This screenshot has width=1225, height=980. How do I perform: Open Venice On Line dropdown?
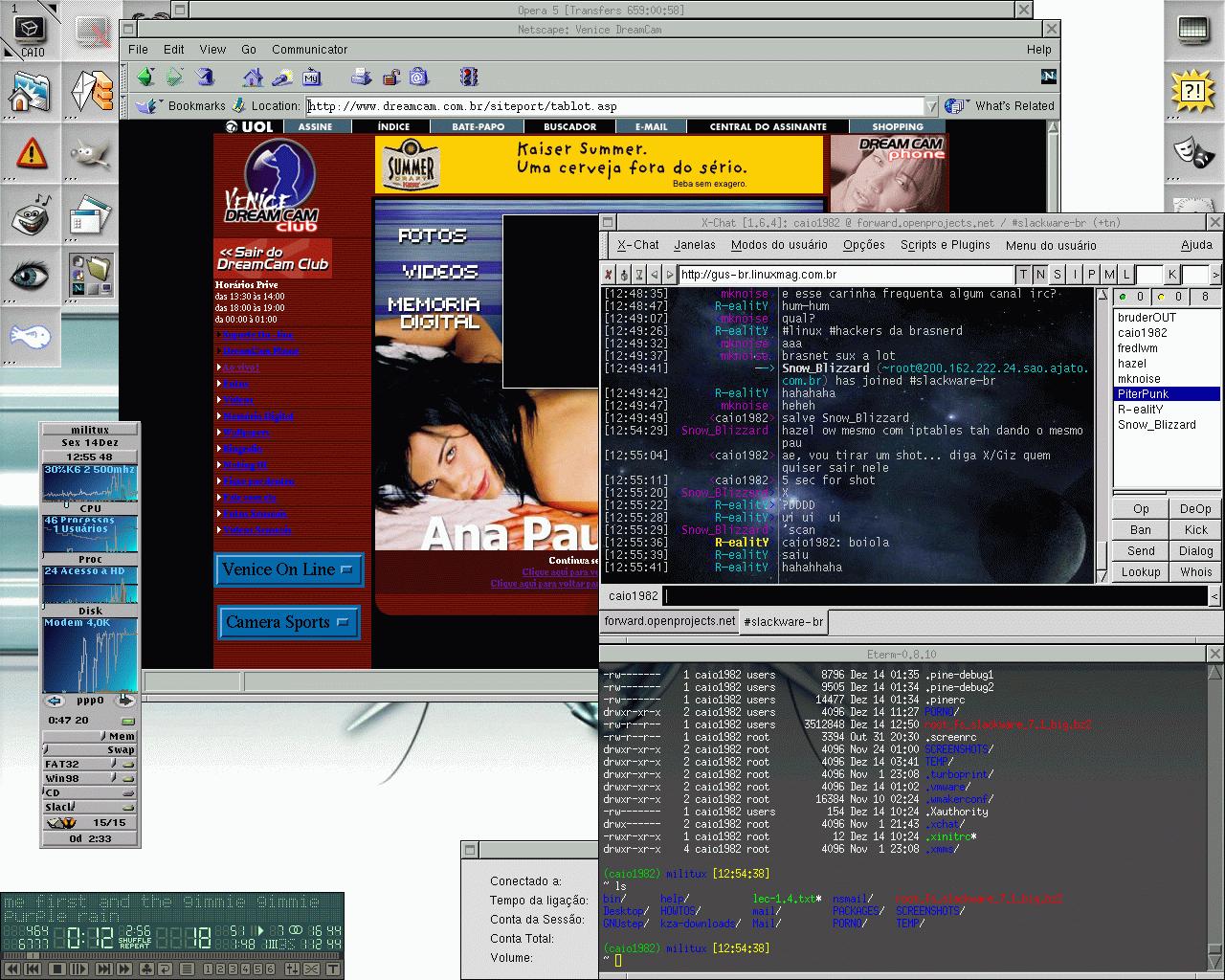289,569
